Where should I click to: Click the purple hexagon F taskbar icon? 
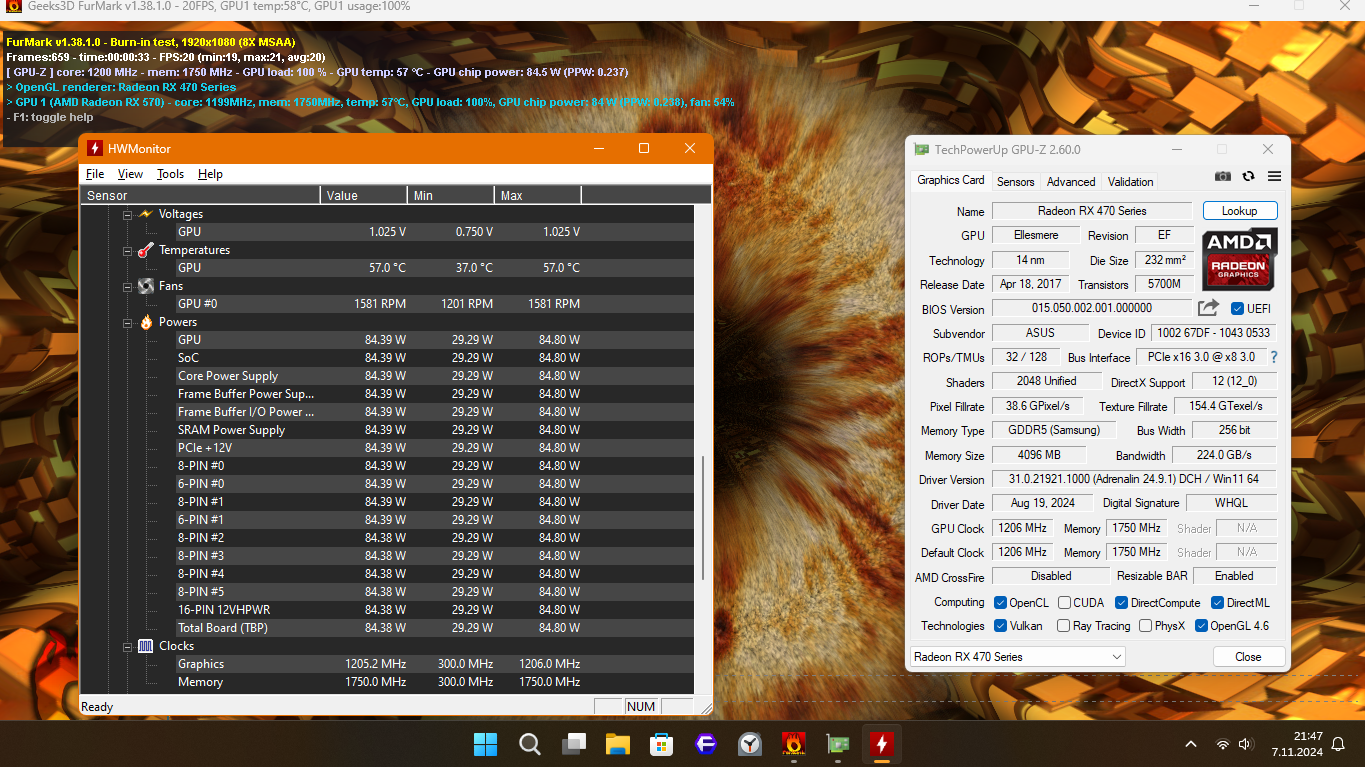705,744
